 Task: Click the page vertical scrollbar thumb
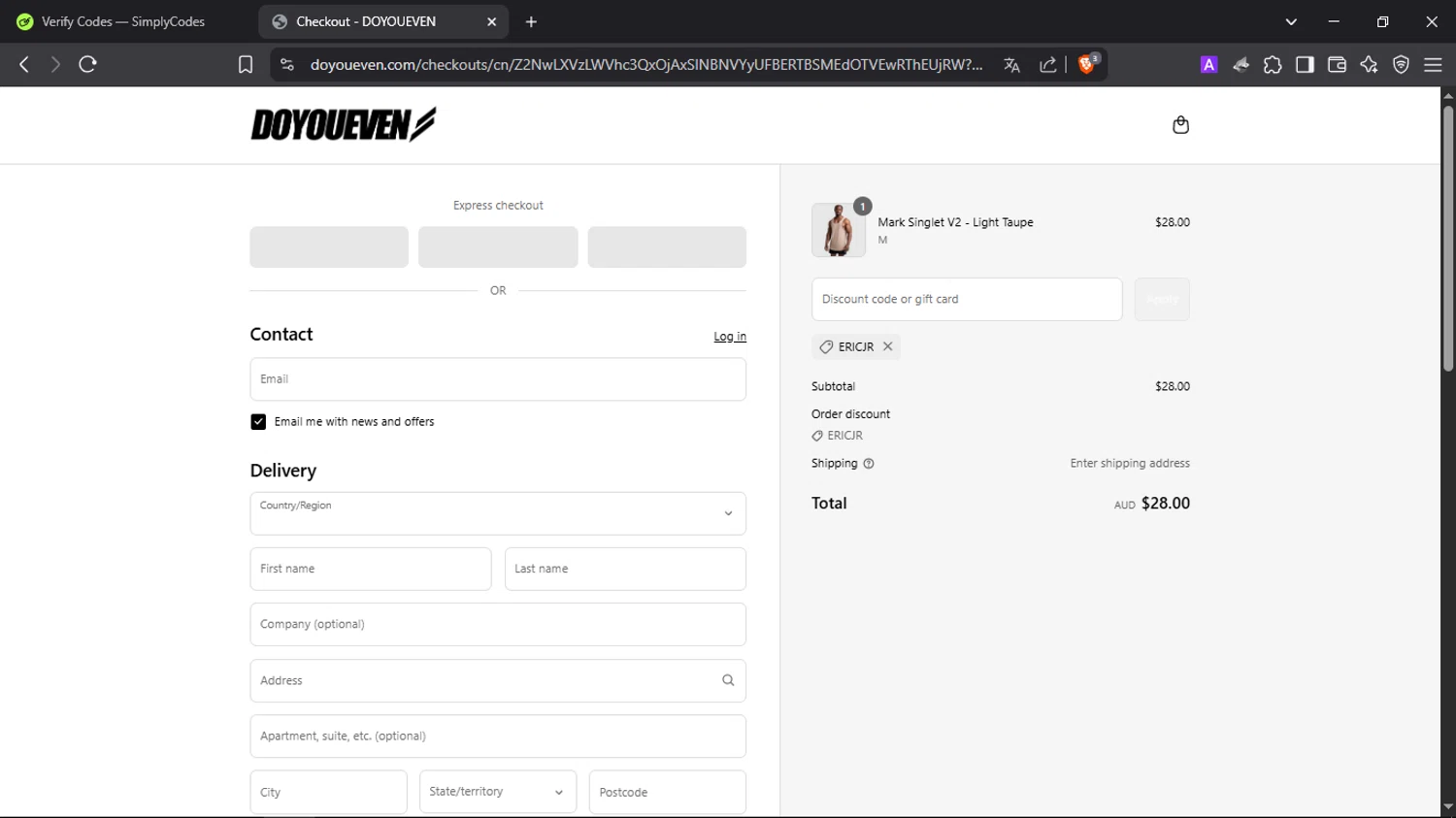coord(1448,238)
